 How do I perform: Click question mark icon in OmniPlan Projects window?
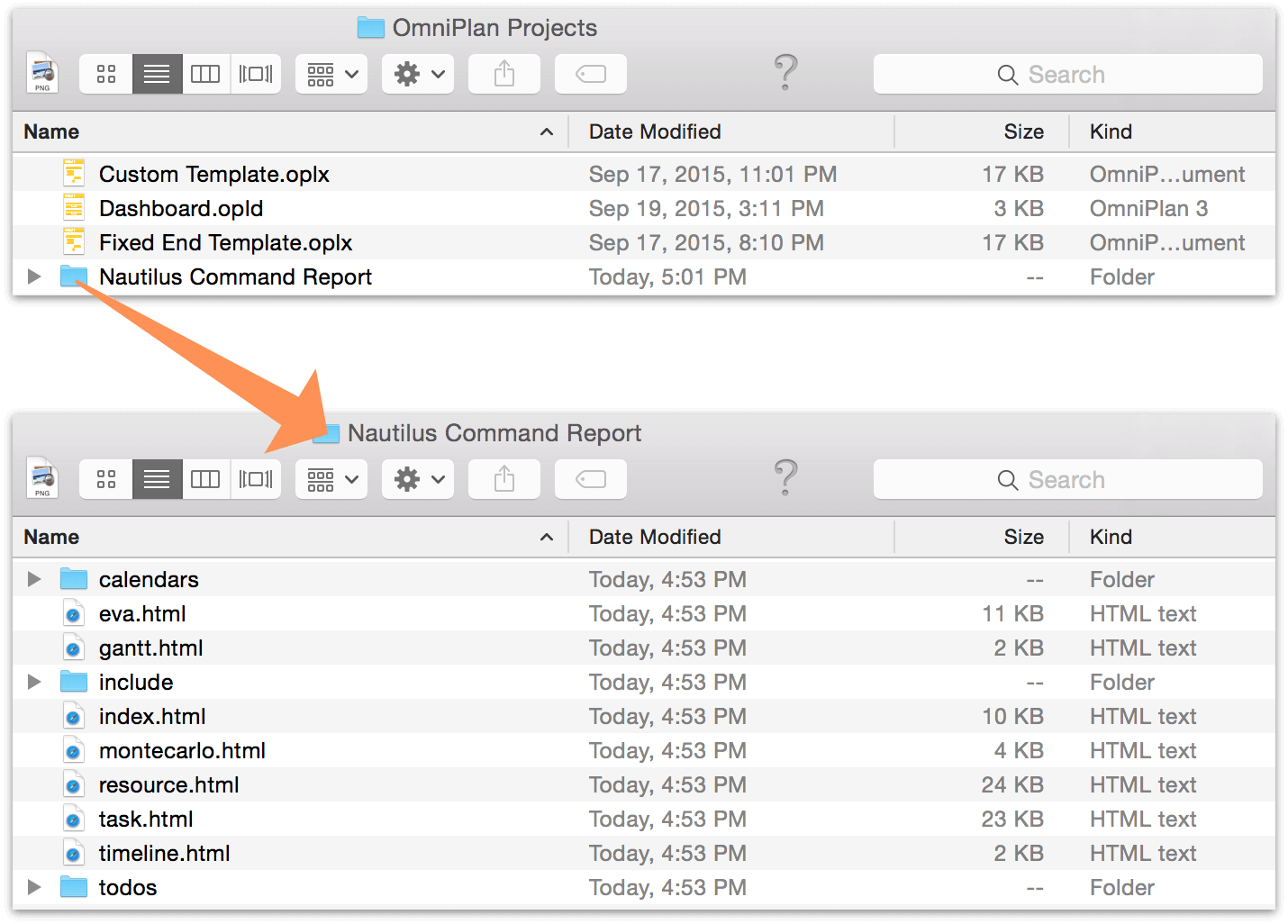pyautogui.click(x=785, y=72)
